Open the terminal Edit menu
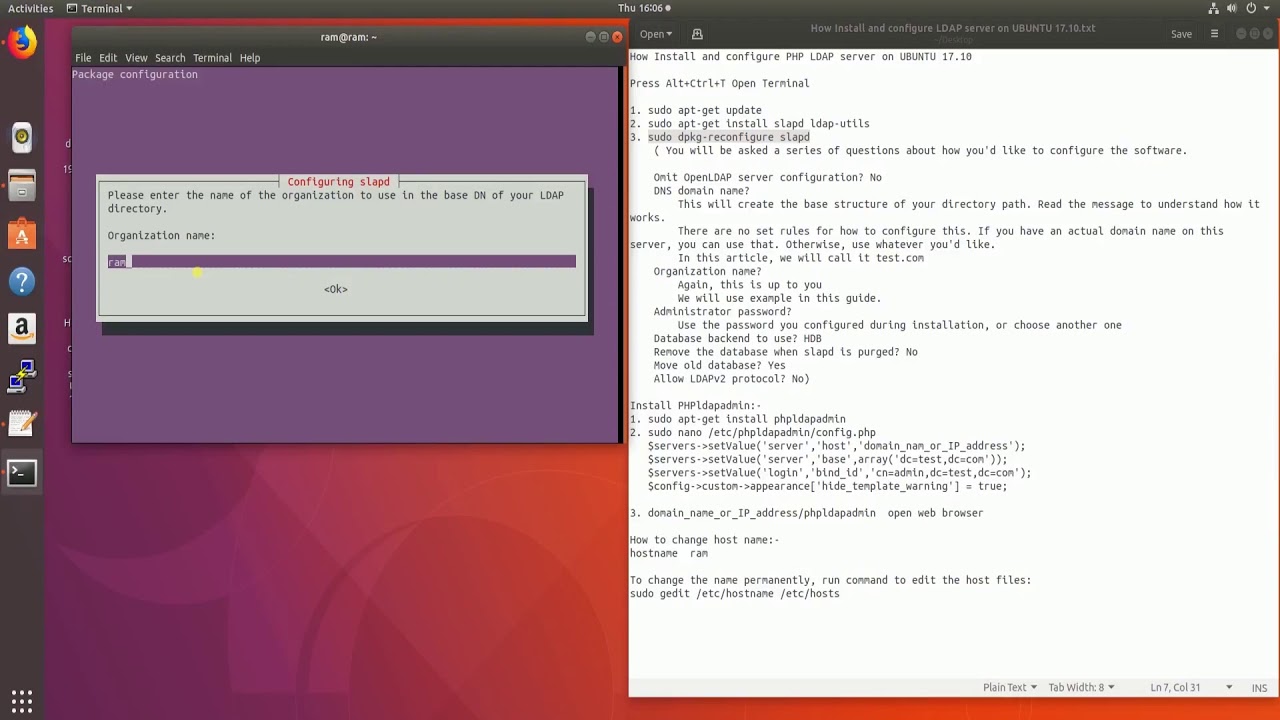The image size is (1280, 720). pos(108,58)
